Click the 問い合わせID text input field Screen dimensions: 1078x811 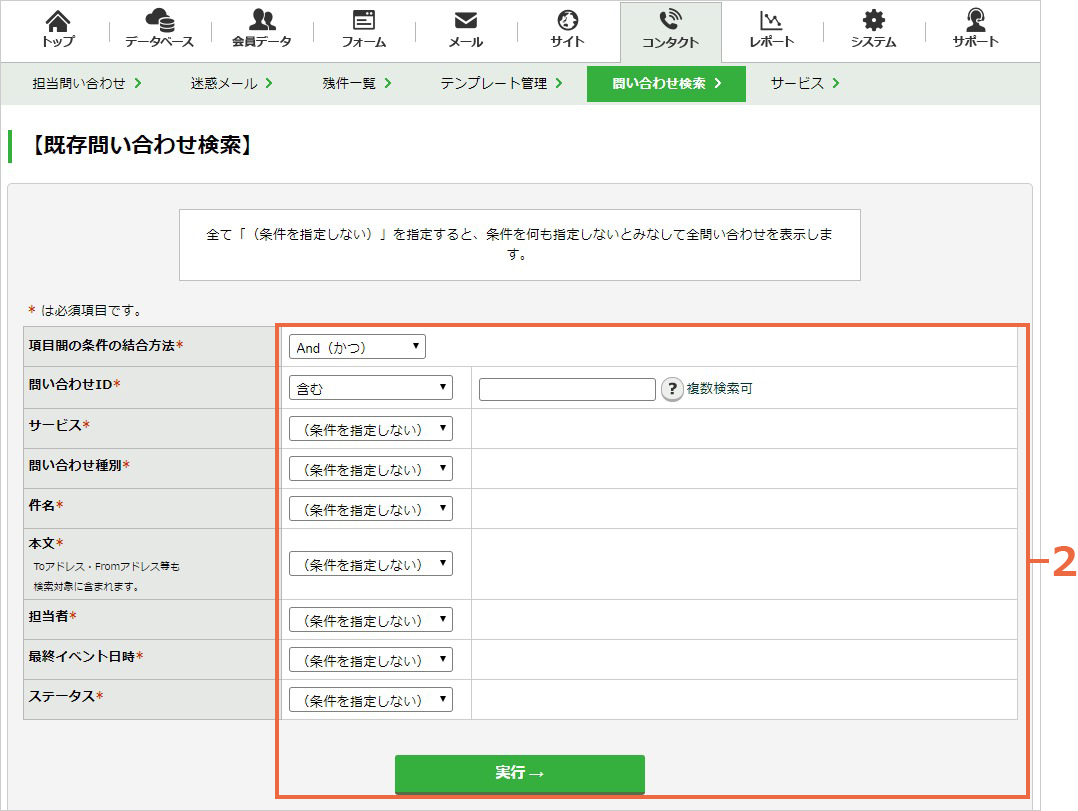(567, 389)
